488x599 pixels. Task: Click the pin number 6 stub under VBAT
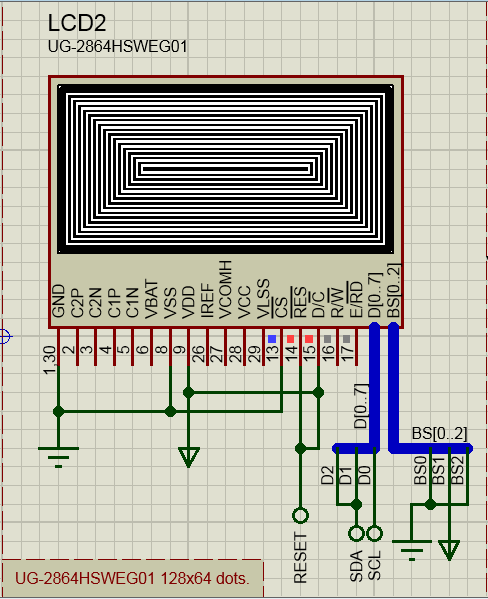coord(152,347)
